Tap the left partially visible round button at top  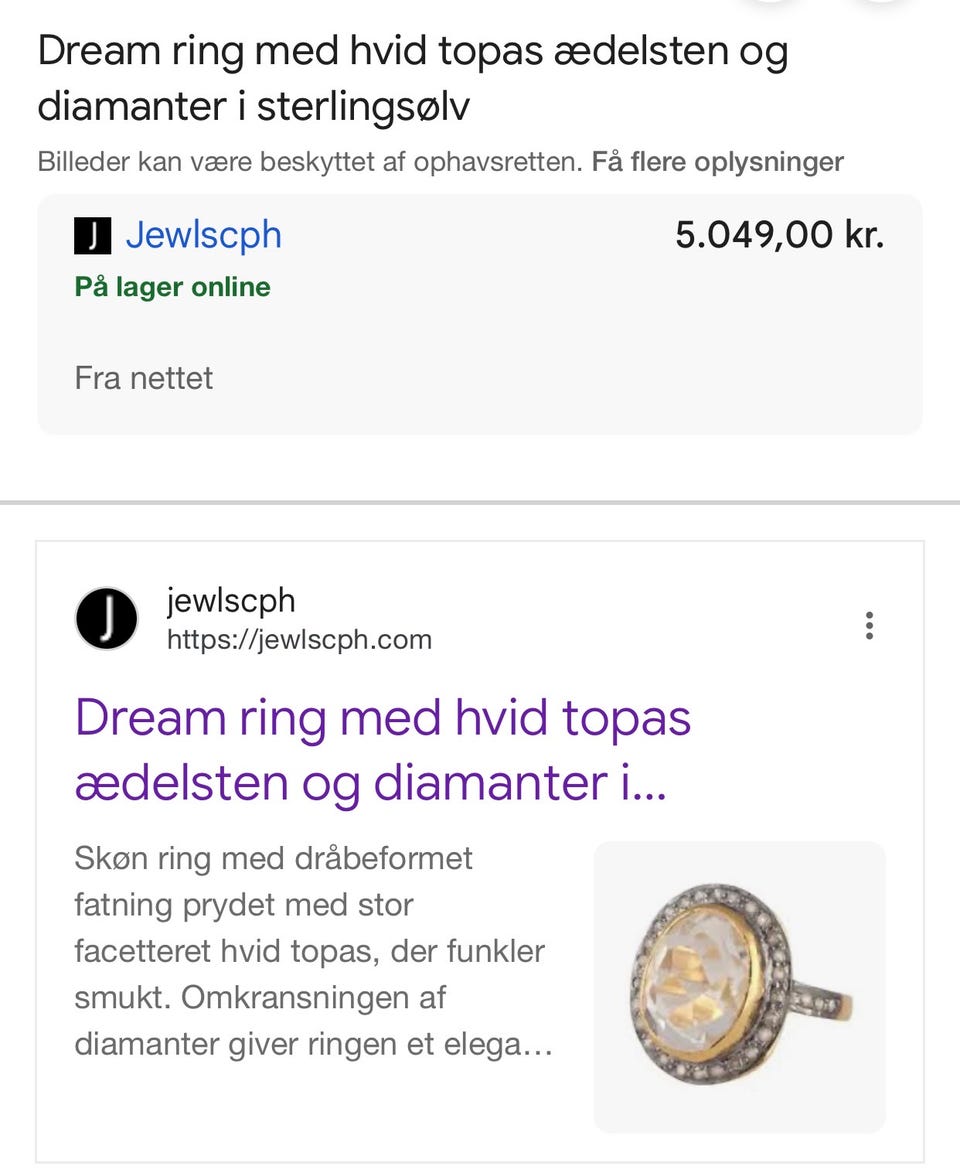(771, 3)
